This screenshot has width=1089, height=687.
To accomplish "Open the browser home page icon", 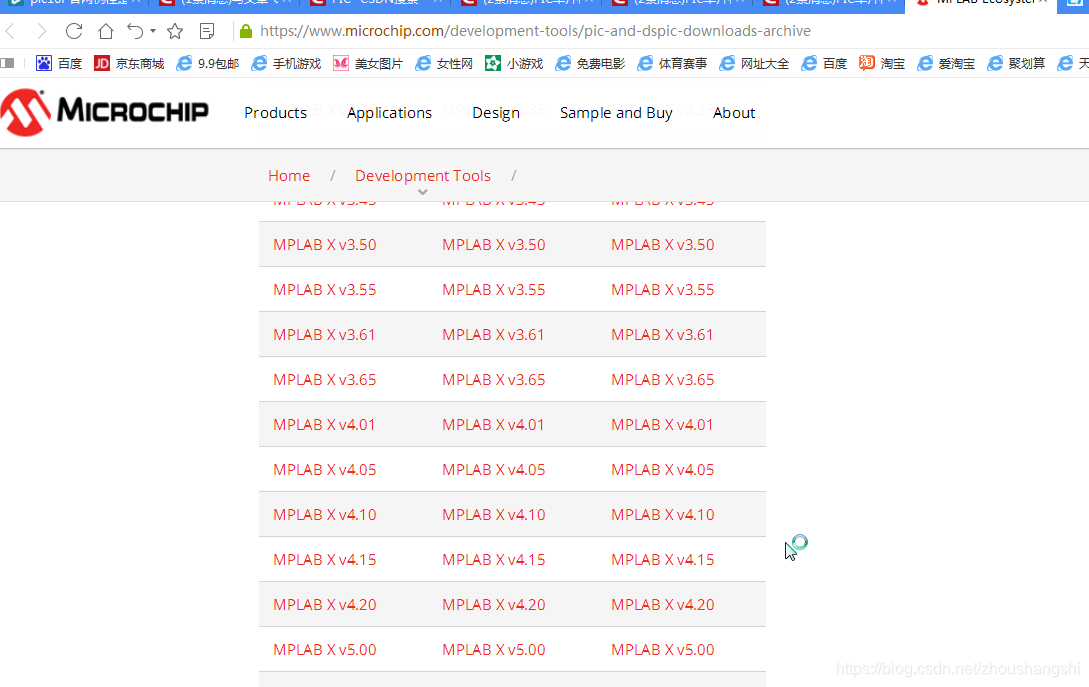I will pyautogui.click(x=106, y=31).
